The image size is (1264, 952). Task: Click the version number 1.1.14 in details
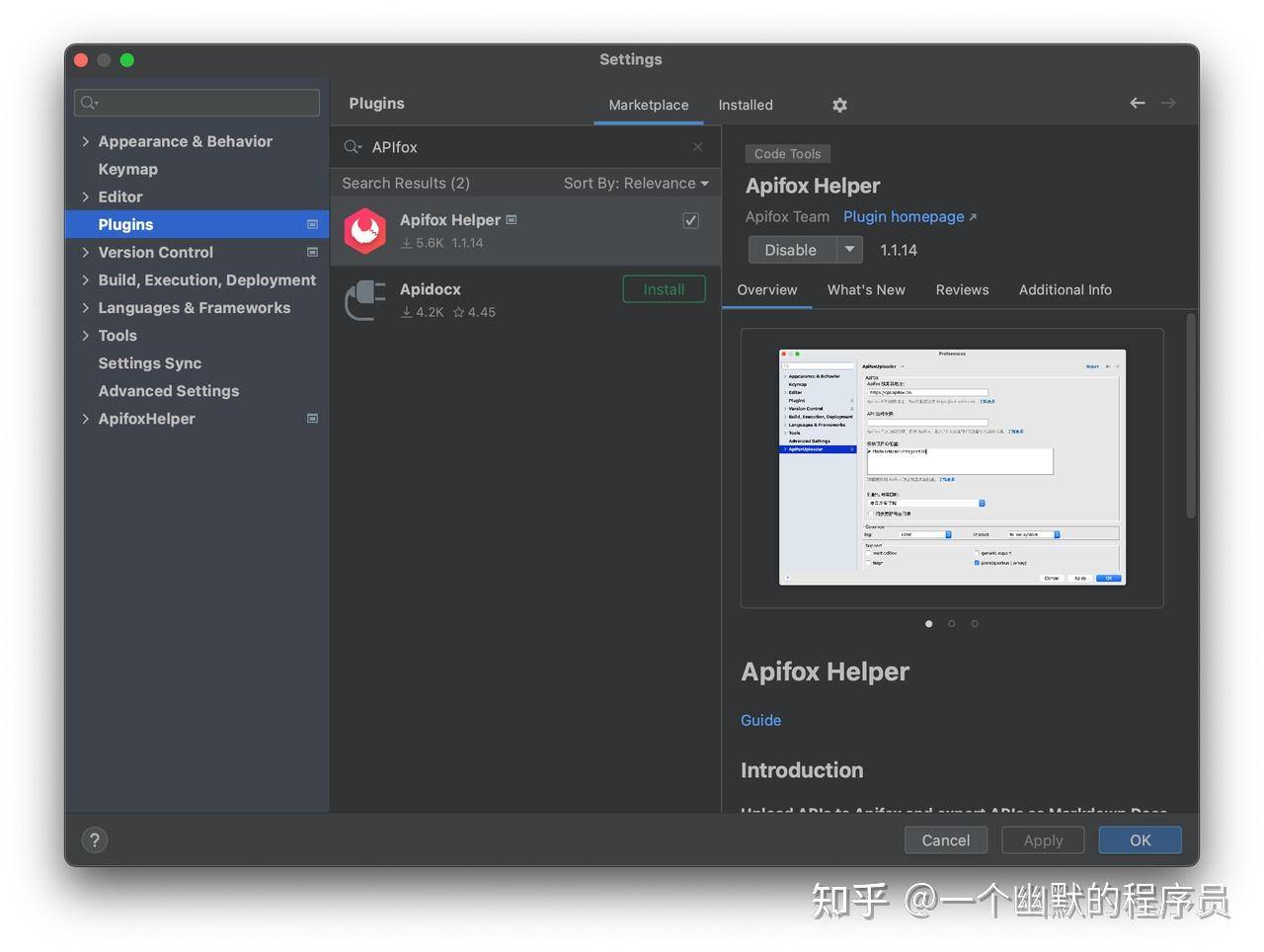pyautogui.click(x=899, y=250)
